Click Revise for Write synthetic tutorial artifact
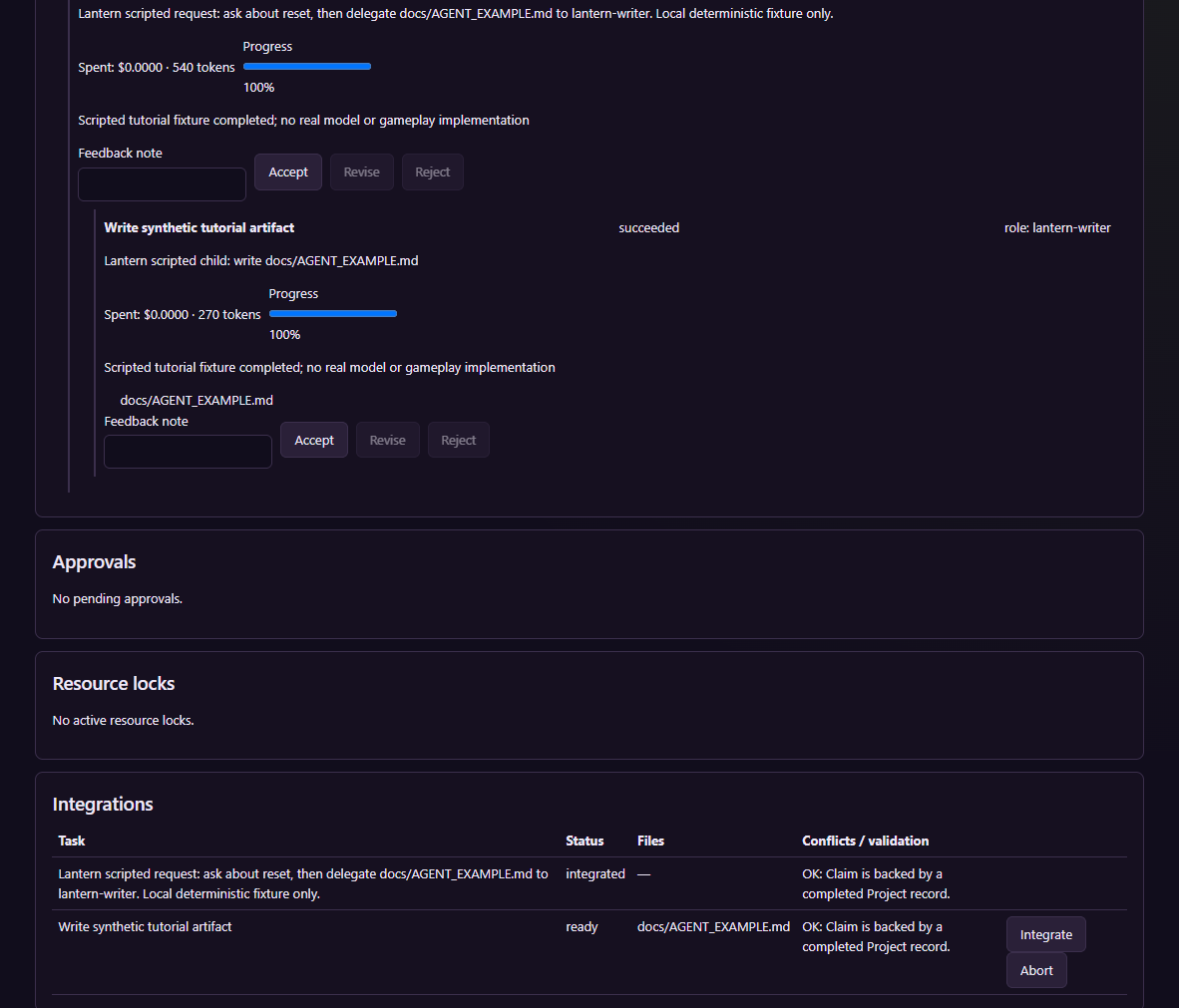 [x=387, y=441]
